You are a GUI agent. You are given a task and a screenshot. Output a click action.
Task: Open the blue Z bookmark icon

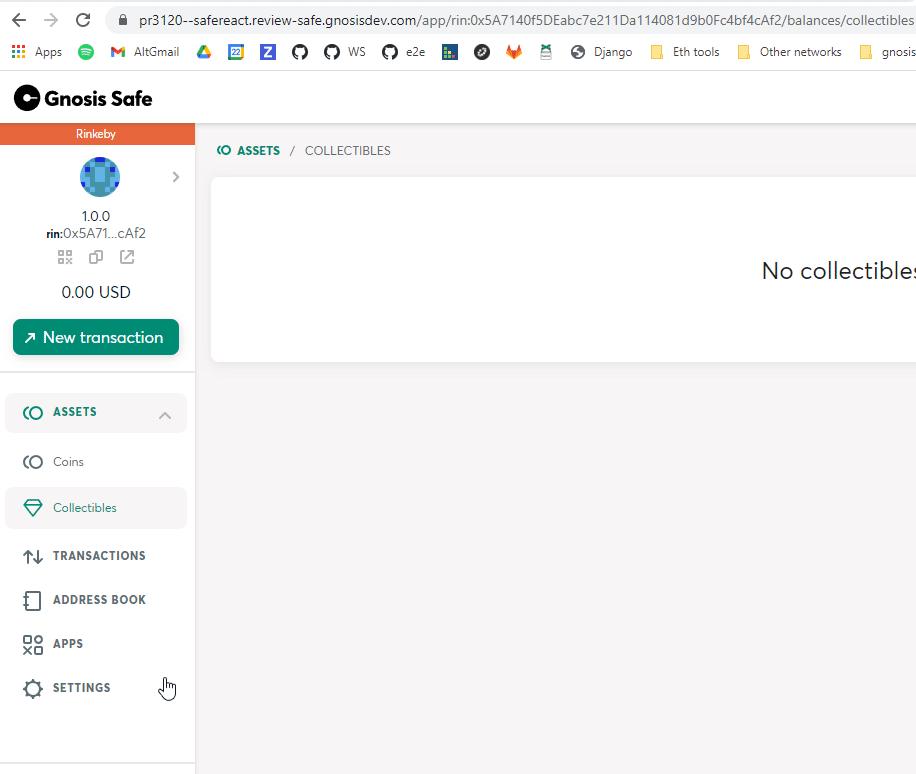[268, 52]
